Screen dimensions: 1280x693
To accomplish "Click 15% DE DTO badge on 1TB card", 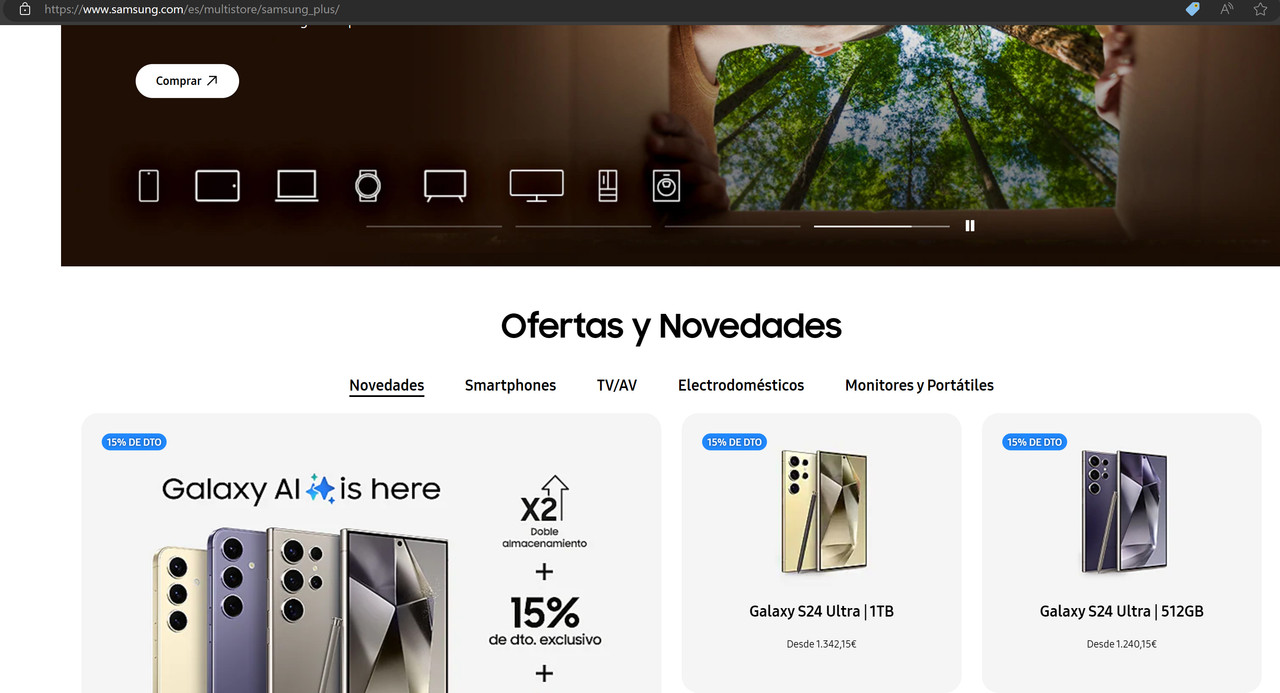I will pos(734,442).
